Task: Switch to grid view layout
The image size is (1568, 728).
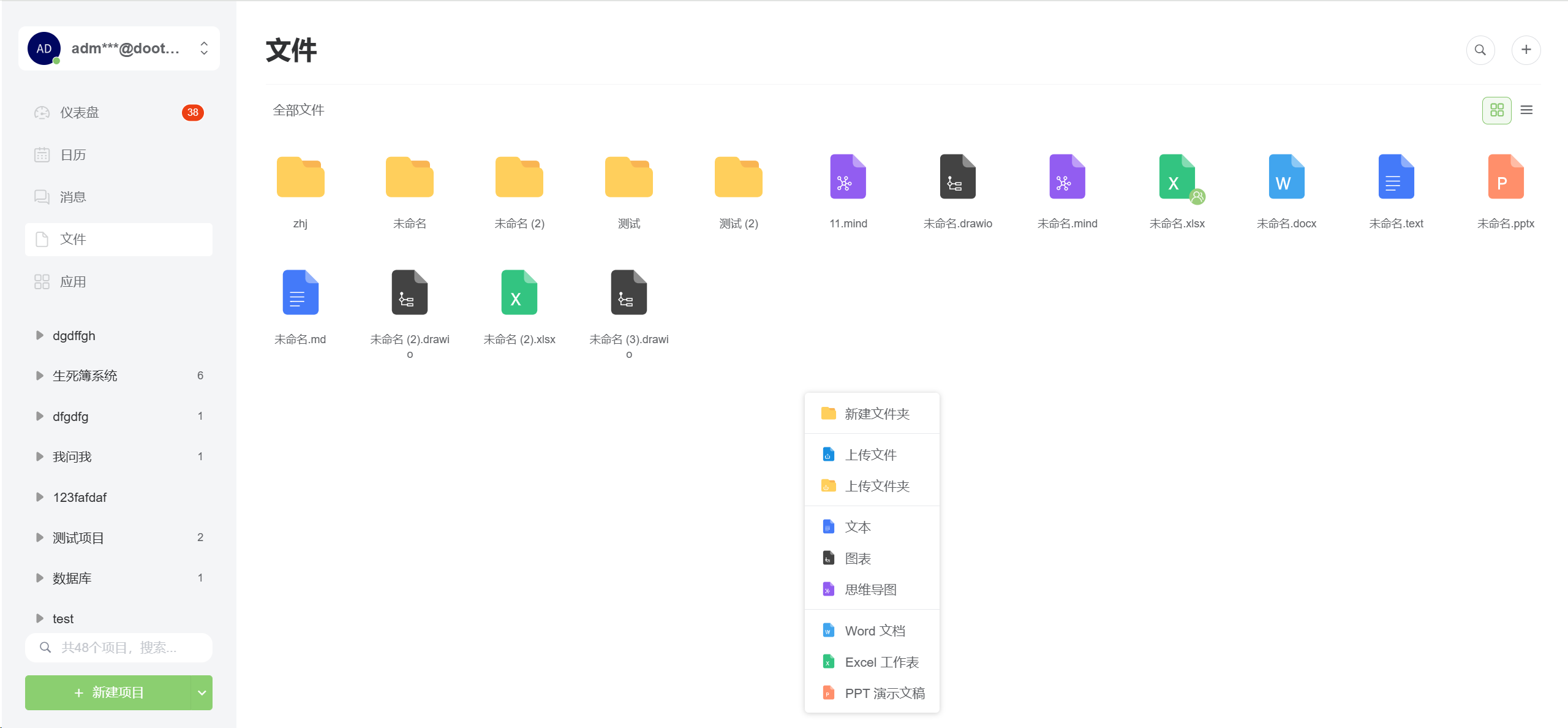Action: tap(1496, 110)
